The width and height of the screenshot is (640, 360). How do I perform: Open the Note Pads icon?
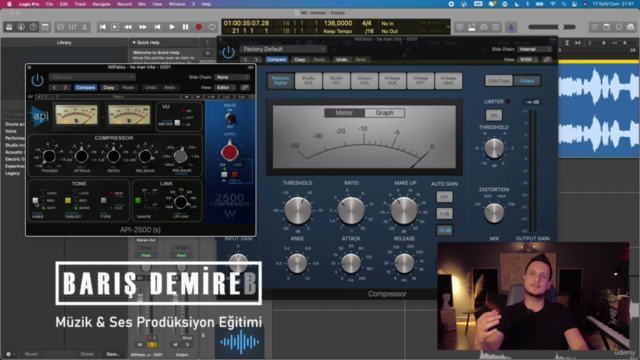(607, 27)
